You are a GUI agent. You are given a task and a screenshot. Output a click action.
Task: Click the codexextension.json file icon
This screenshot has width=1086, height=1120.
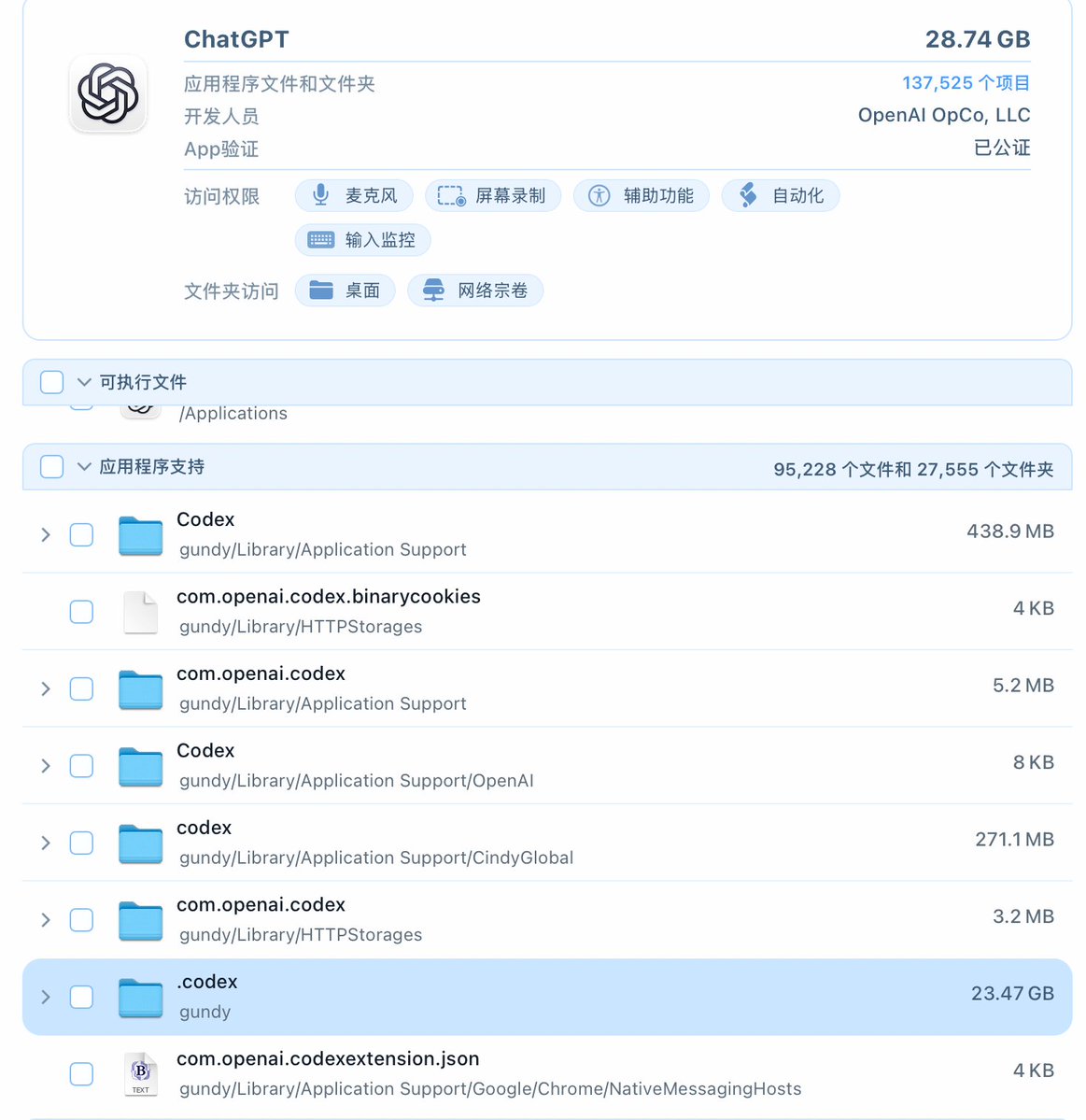coord(141,1073)
